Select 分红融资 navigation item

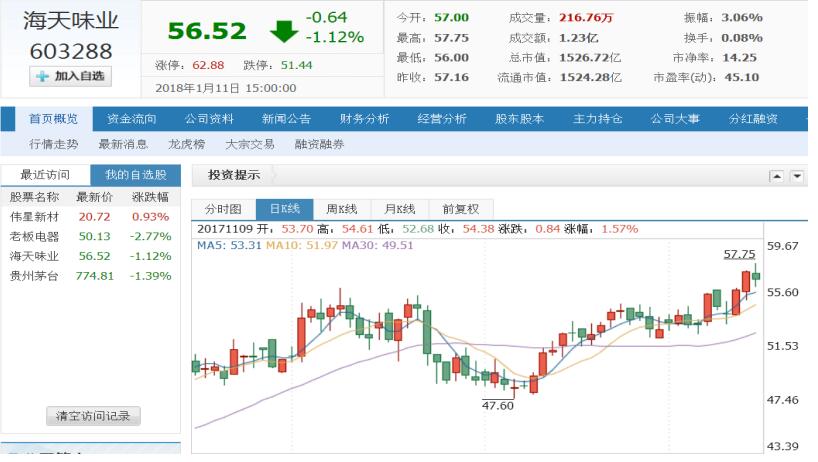click(753, 119)
